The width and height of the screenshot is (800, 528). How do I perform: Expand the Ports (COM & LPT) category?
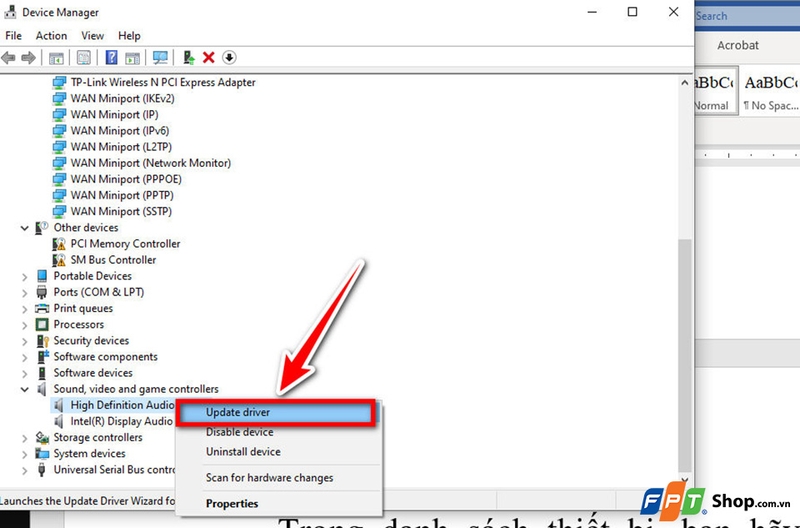[x=24, y=293]
